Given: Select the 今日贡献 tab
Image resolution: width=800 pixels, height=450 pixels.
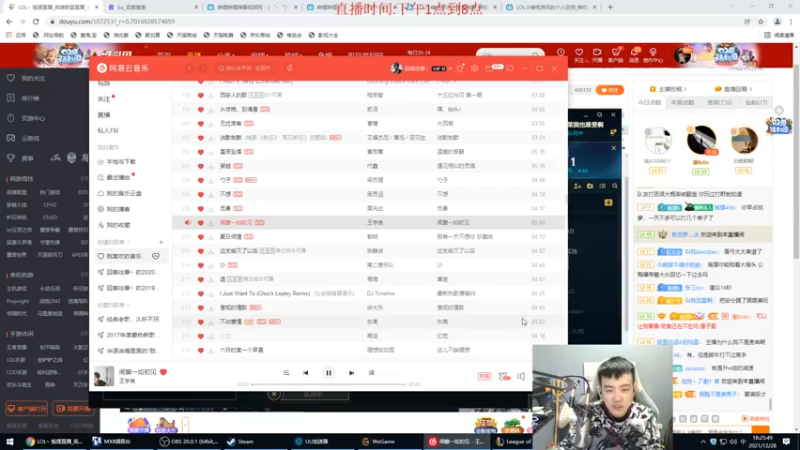Looking at the screenshot, I should click(649, 103).
